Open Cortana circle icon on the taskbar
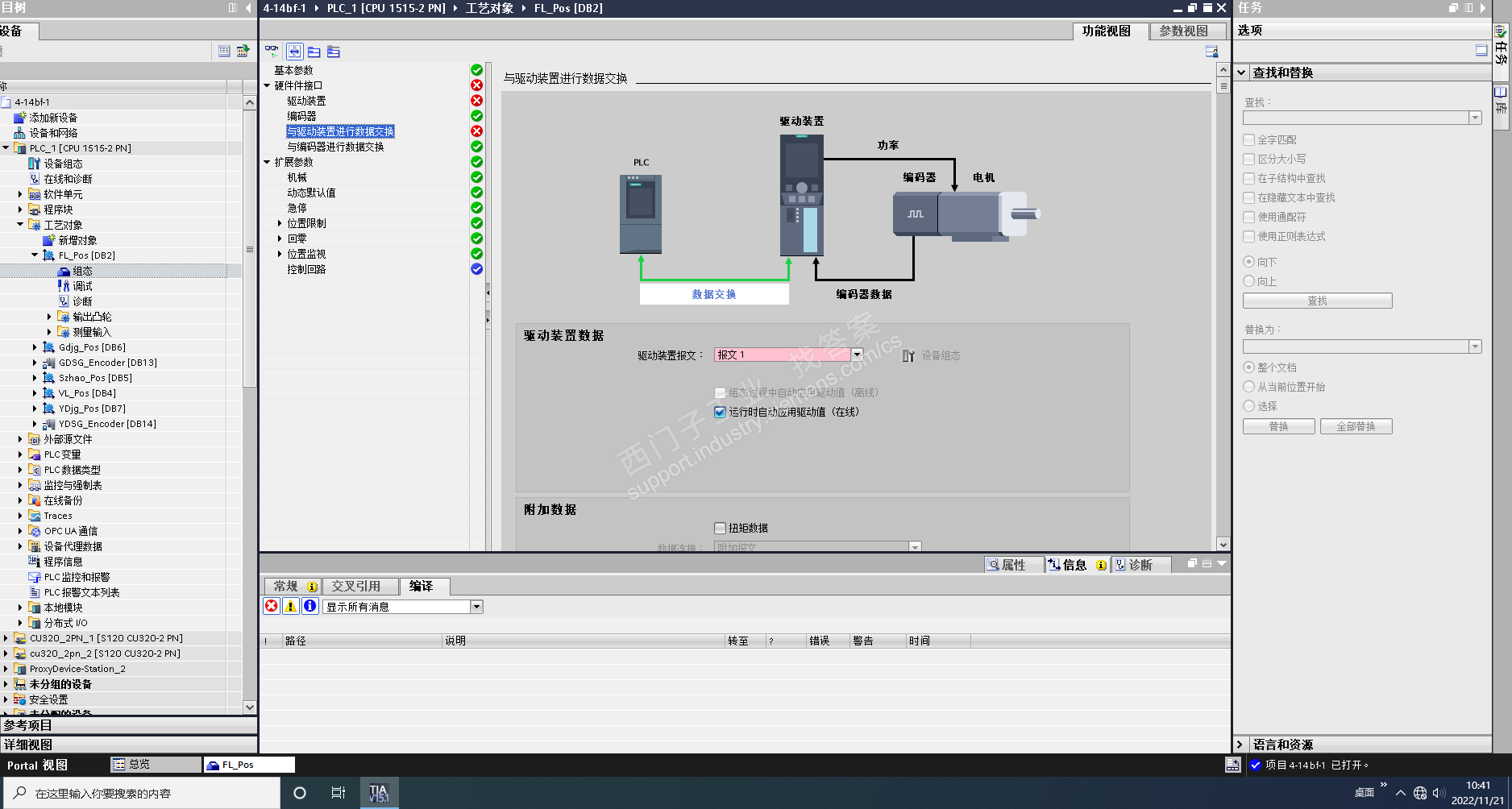The height and width of the screenshot is (809, 1512). click(x=300, y=793)
